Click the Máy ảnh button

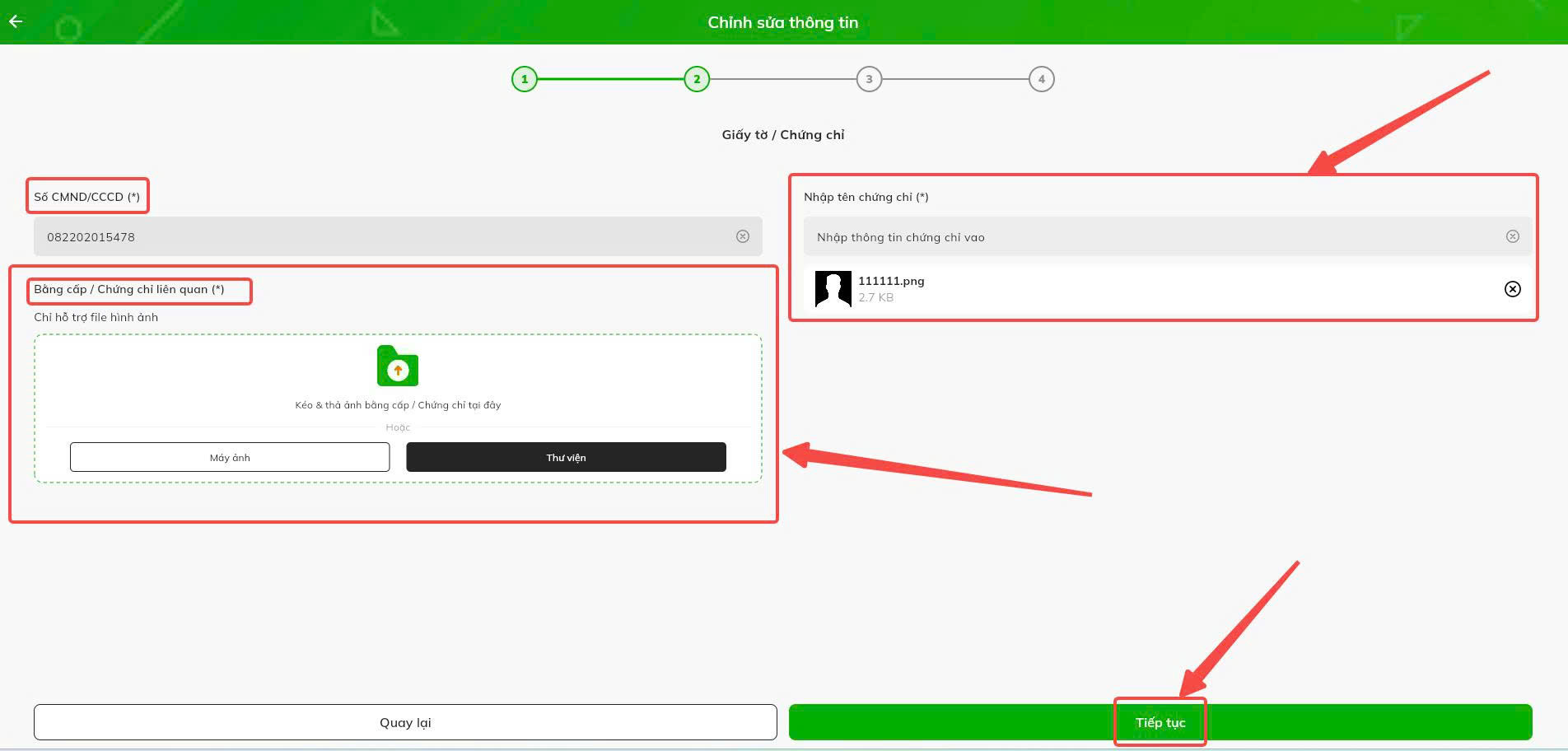[230, 457]
